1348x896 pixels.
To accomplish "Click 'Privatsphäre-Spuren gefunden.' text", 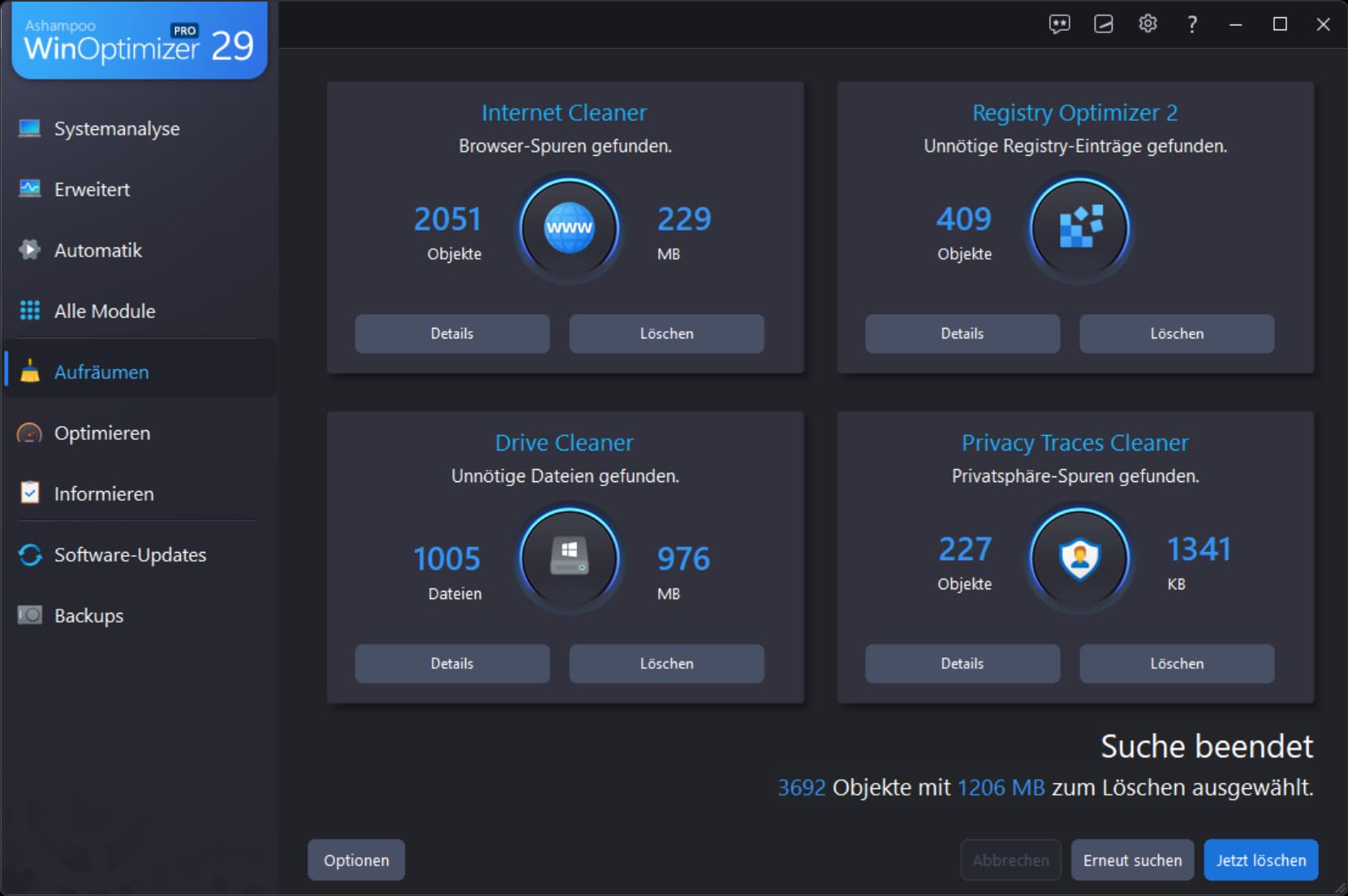I will click(x=1075, y=476).
